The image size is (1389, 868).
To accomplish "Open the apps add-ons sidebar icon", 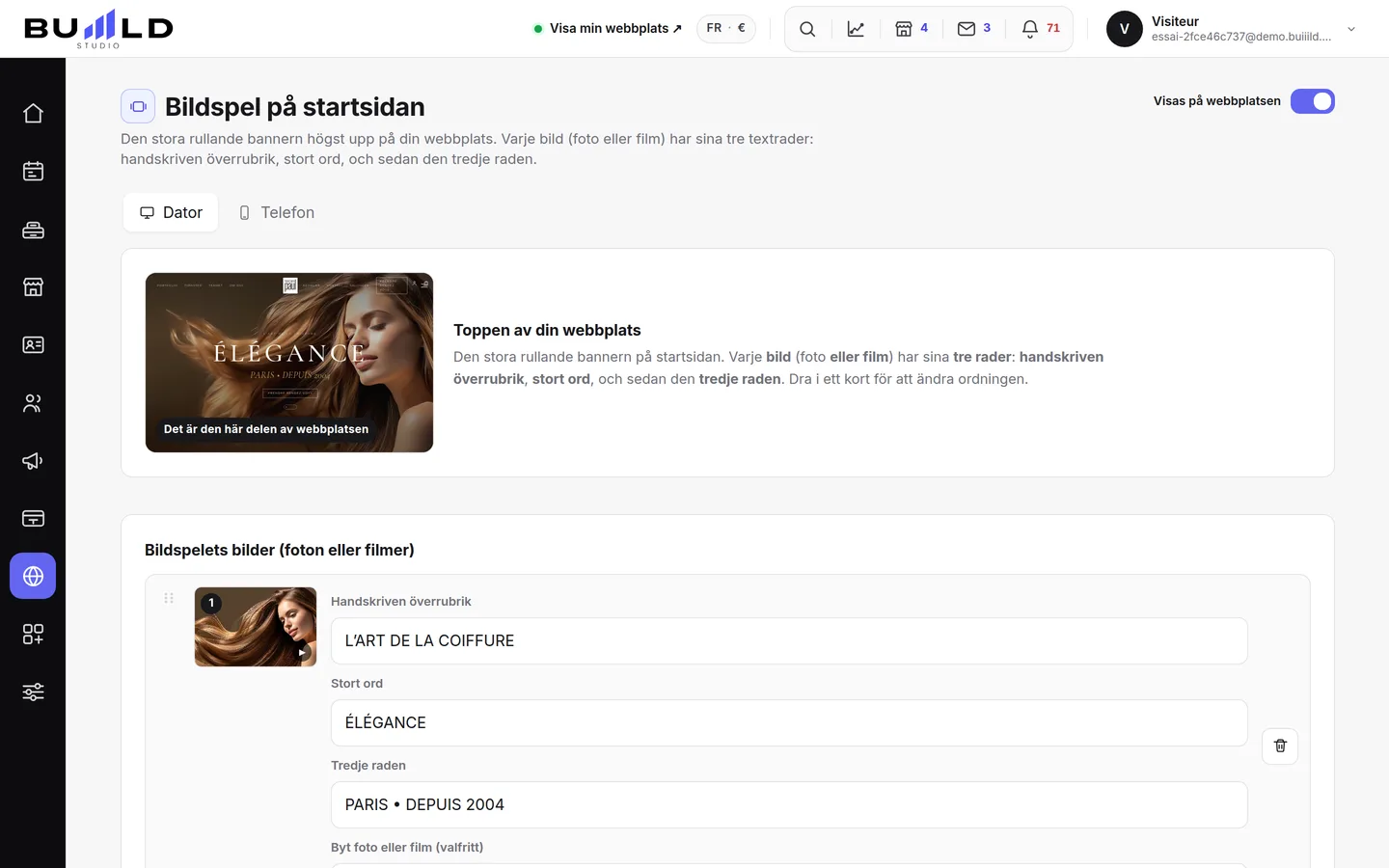I will pyautogui.click(x=33, y=634).
